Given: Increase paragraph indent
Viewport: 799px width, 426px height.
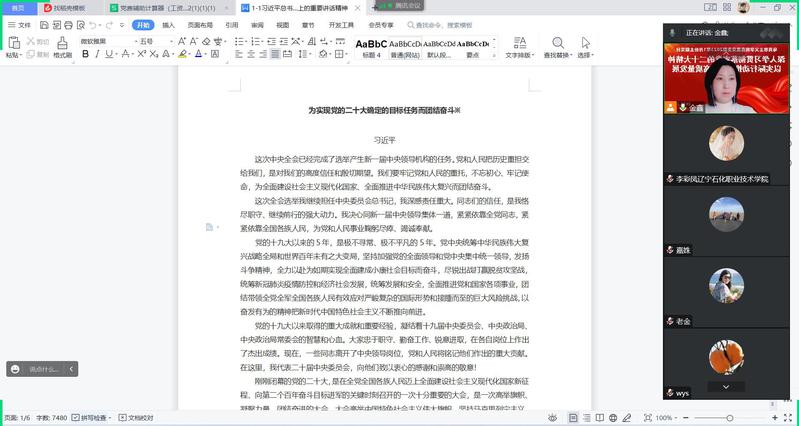Looking at the screenshot, I should 284,41.
